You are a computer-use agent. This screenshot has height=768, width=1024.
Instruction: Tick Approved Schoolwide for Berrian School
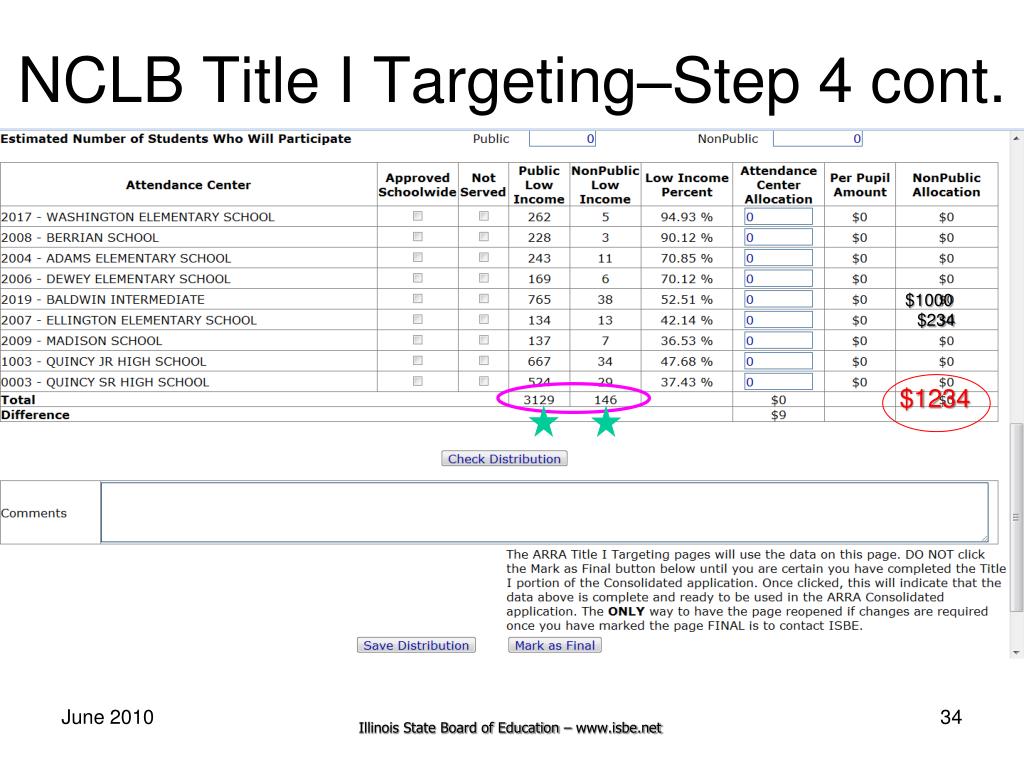coord(418,237)
